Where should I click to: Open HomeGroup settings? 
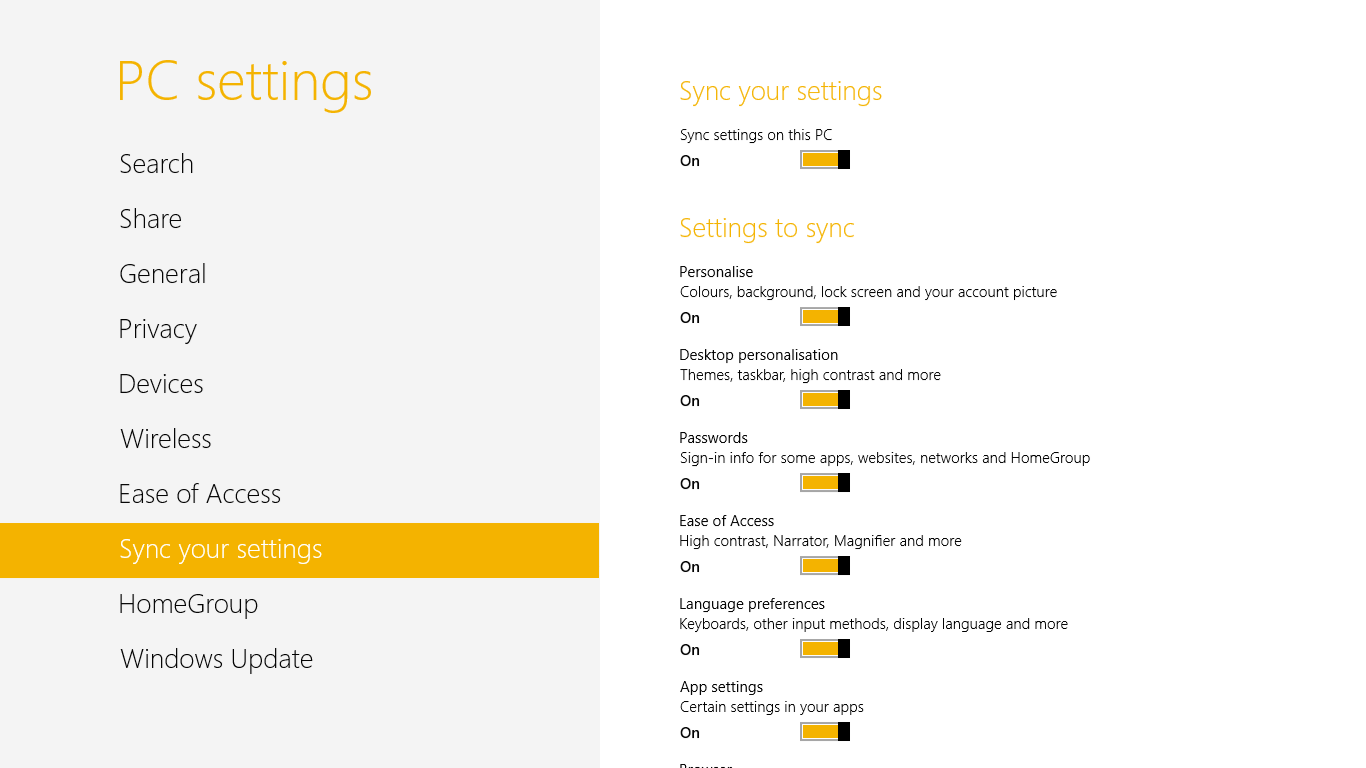coord(189,604)
